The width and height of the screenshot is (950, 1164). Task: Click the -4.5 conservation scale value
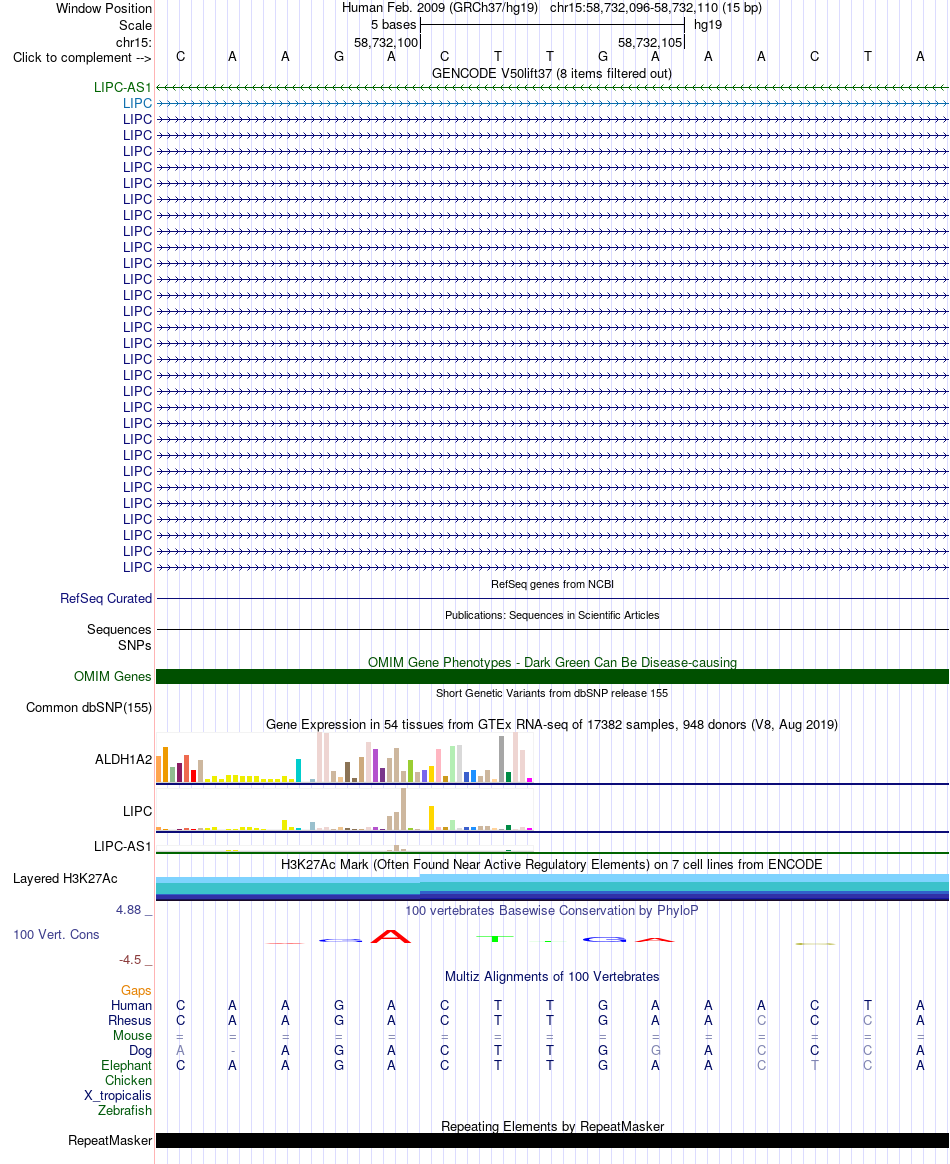(130, 960)
